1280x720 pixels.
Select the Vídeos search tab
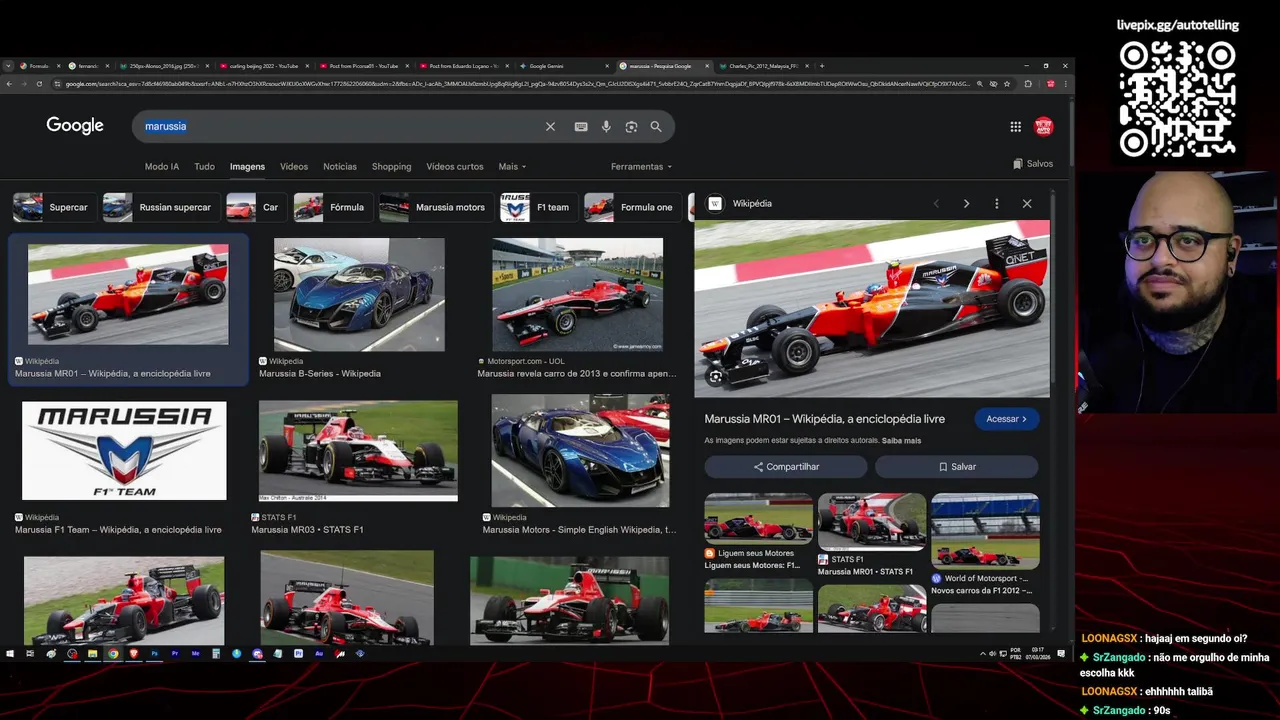point(294,167)
